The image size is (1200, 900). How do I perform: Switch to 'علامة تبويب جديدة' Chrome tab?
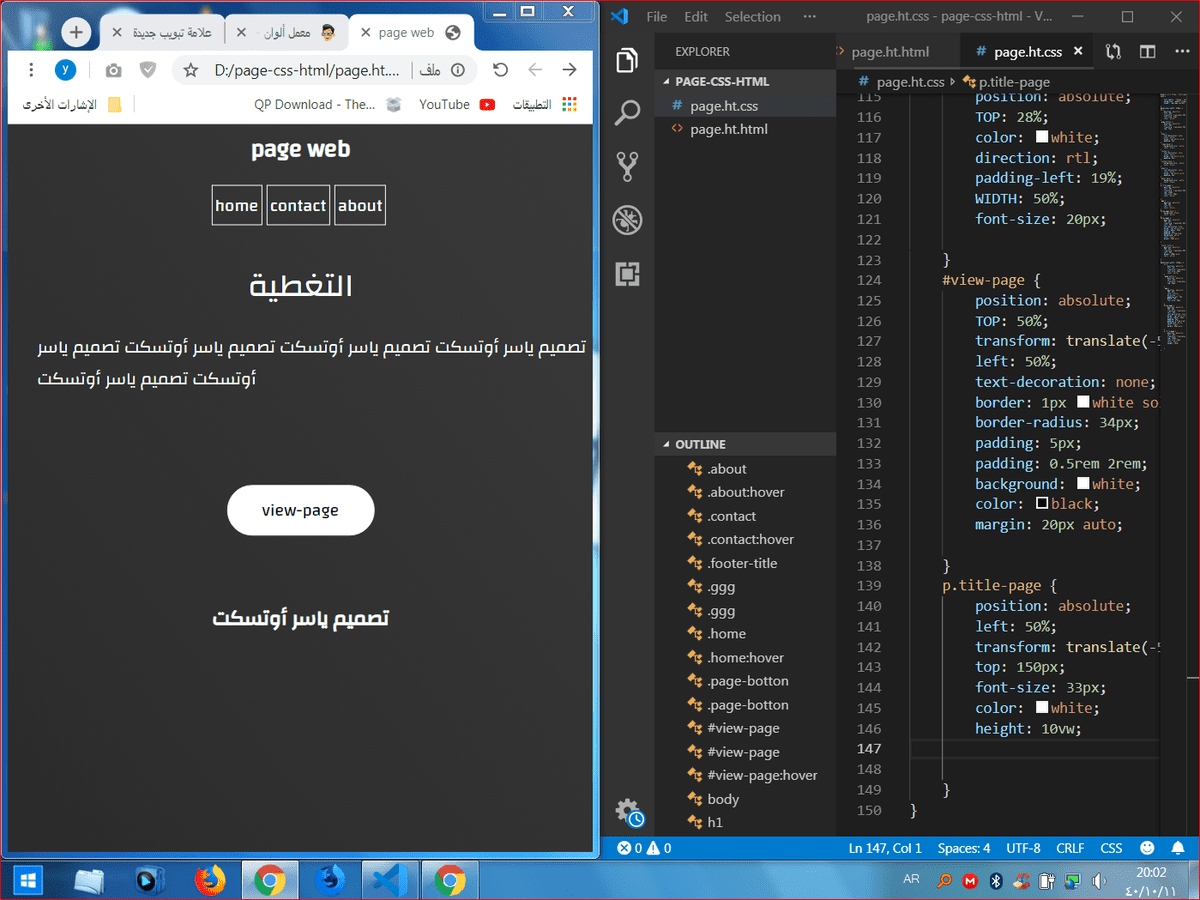(163, 32)
